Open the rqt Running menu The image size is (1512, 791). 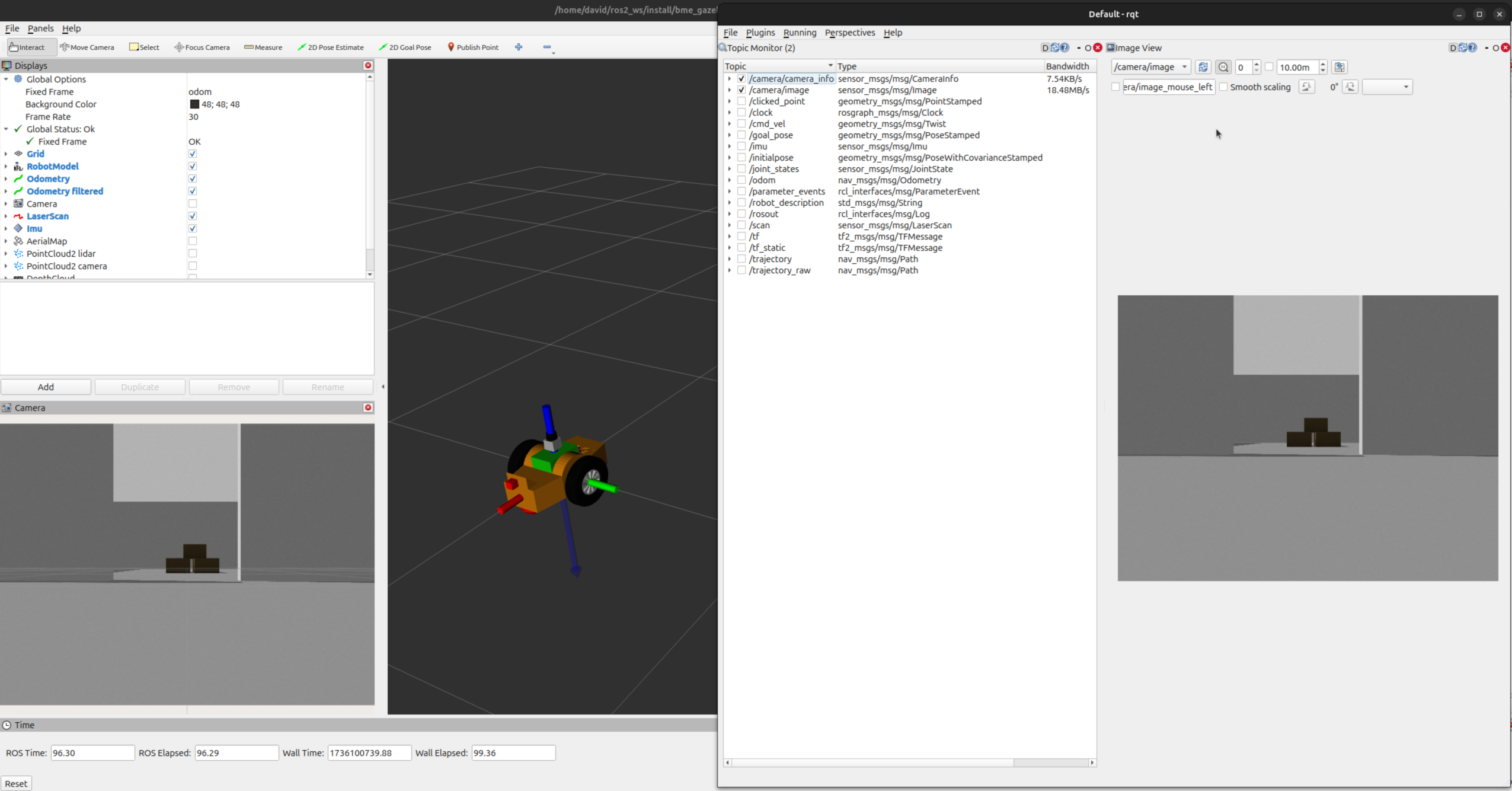[x=800, y=33]
